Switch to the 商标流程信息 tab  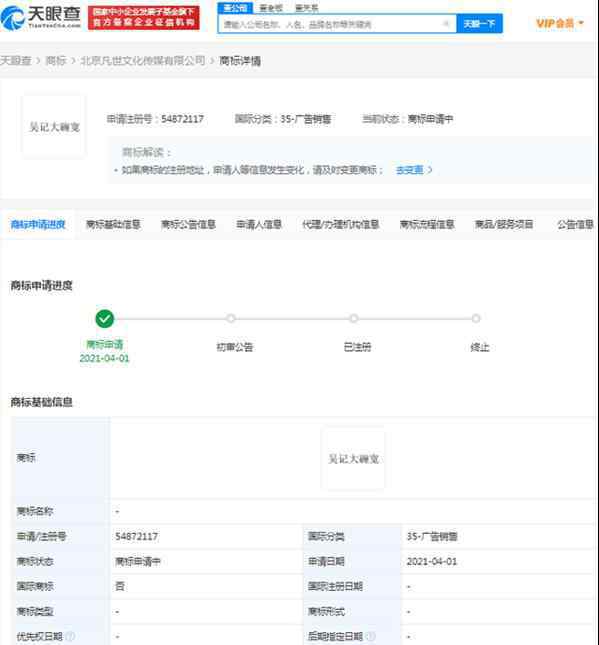(x=427, y=224)
